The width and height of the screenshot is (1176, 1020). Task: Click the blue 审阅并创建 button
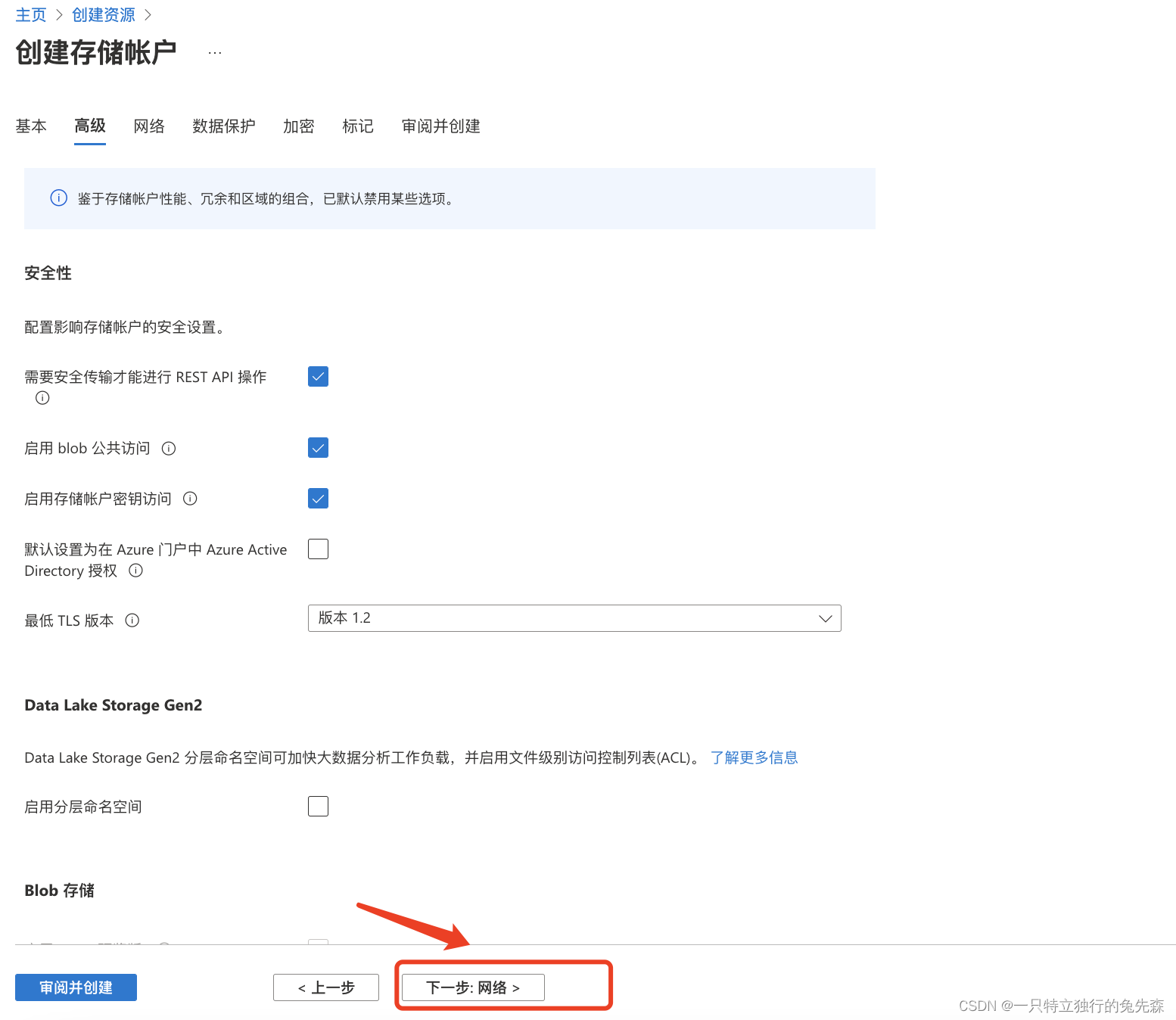76,987
